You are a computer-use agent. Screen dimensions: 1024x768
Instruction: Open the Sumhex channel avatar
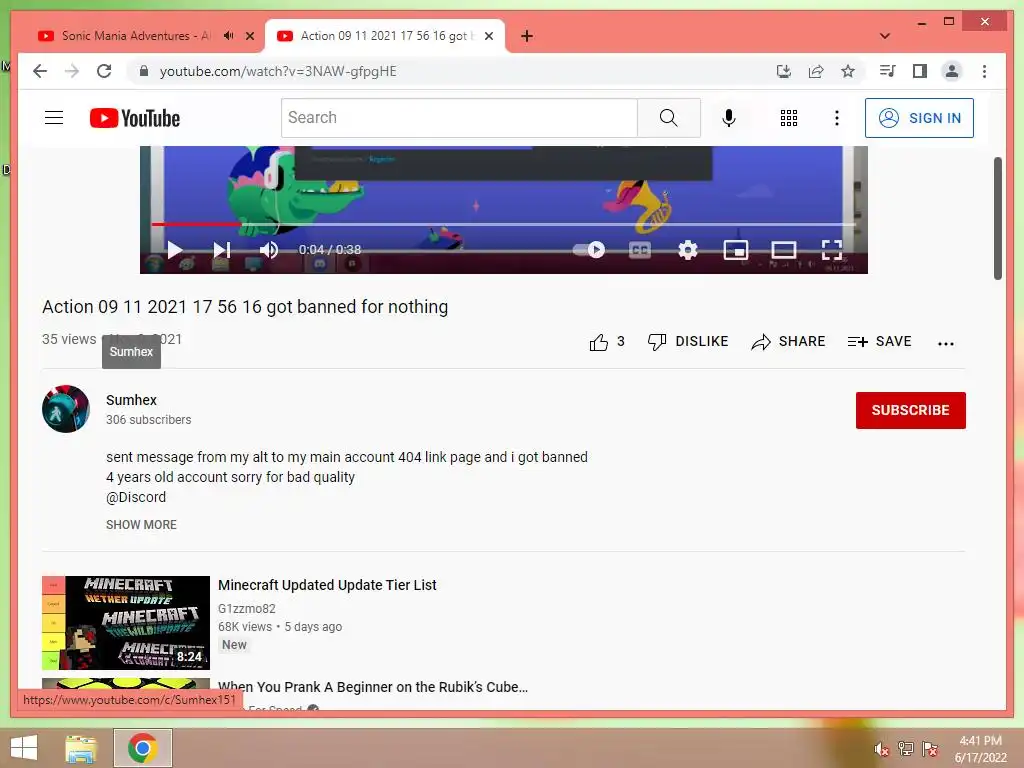[66, 409]
